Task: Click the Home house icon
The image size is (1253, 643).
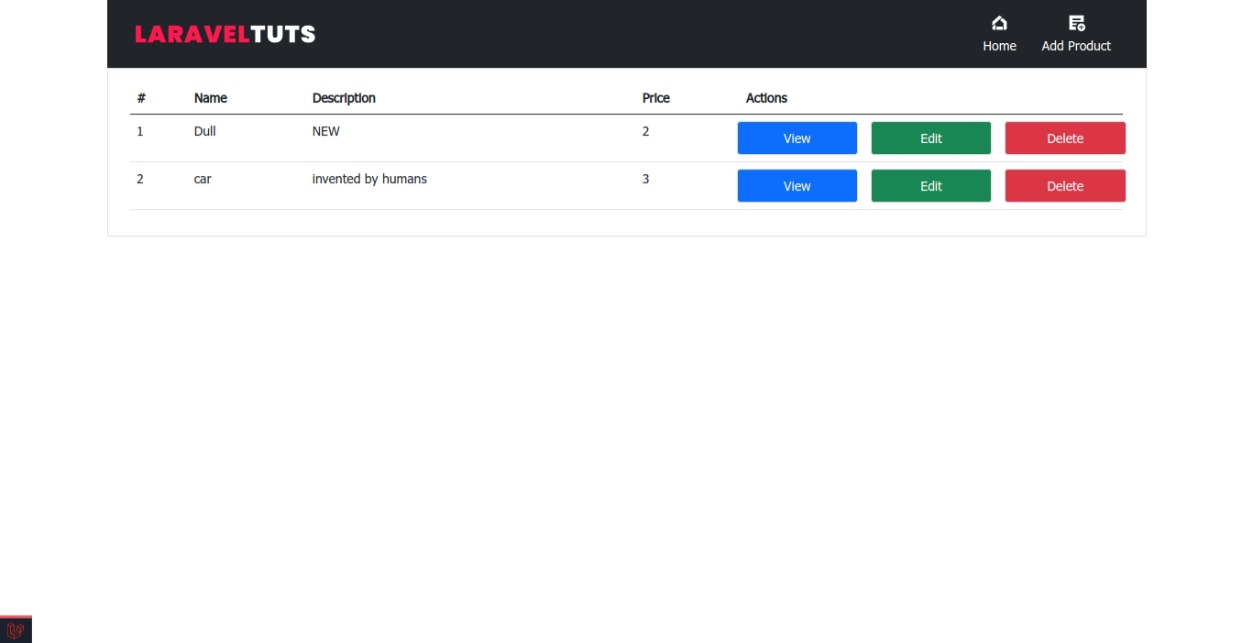Action: click(999, 23)
